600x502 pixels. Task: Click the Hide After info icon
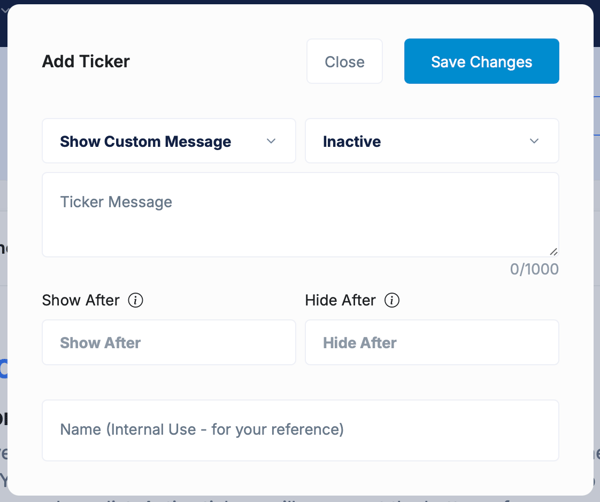click(x=392, y=300)
